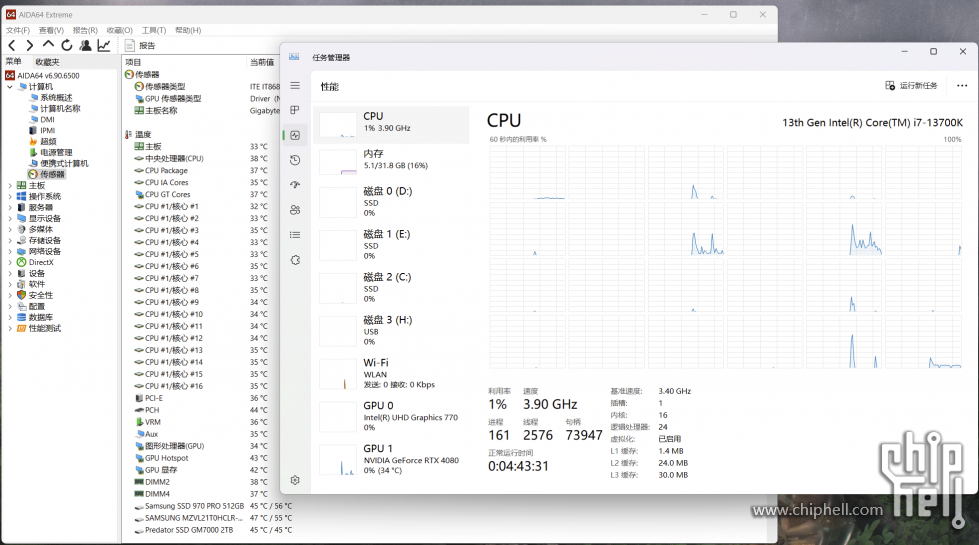Open AIDA64 工具(T) menu
The height and width of the screenshot is (545, 979).
point(154,30)
